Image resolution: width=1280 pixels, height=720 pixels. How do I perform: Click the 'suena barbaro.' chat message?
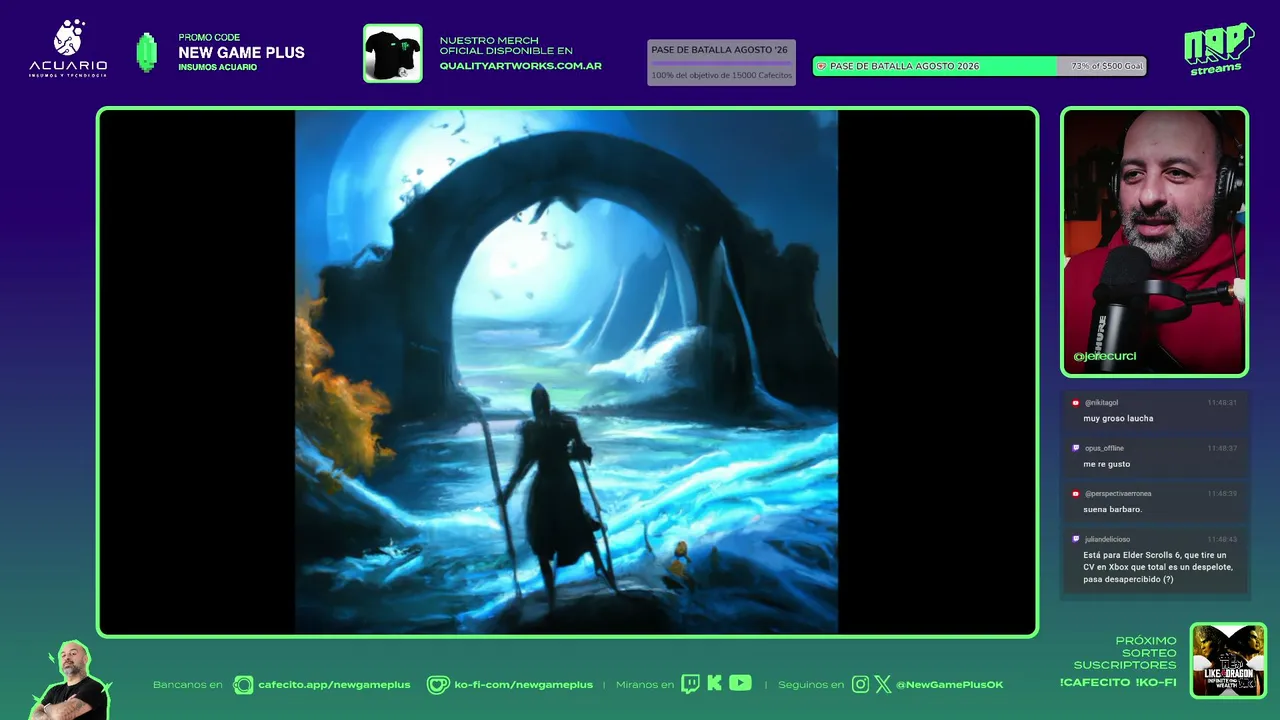[x=1112, y=509]
